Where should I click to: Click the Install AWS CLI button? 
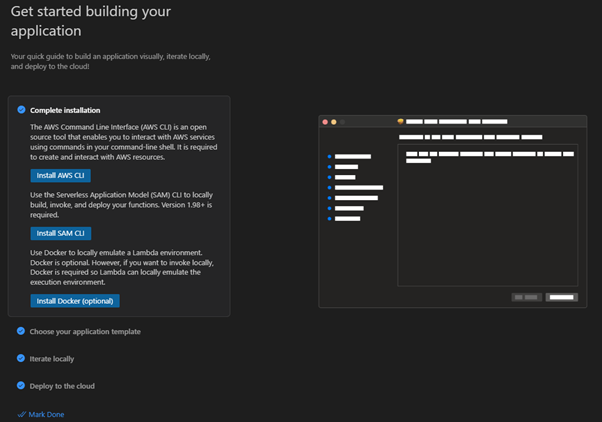61,175
